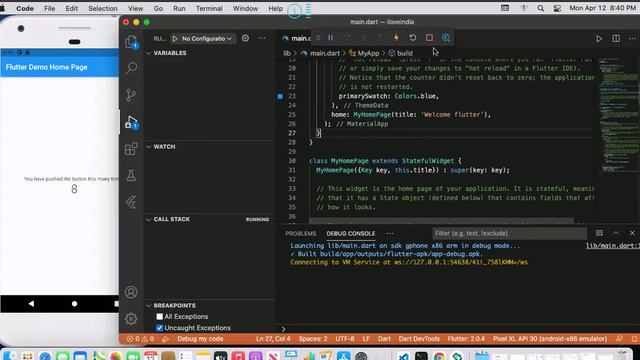
Task: Stop the debug session
Action: 429,38
